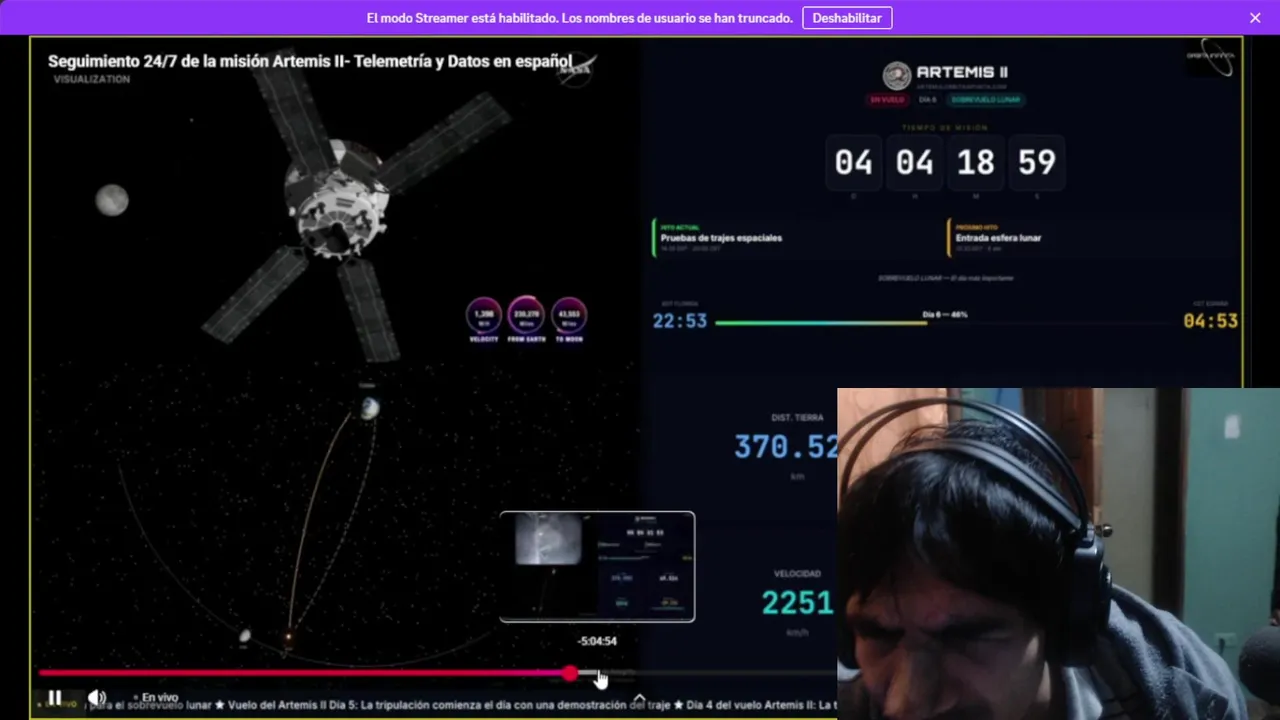Click the 'VISUALIZATION' label under title
The height and width of the screenshot is (720, 1280).
click(x=92, y=79)
